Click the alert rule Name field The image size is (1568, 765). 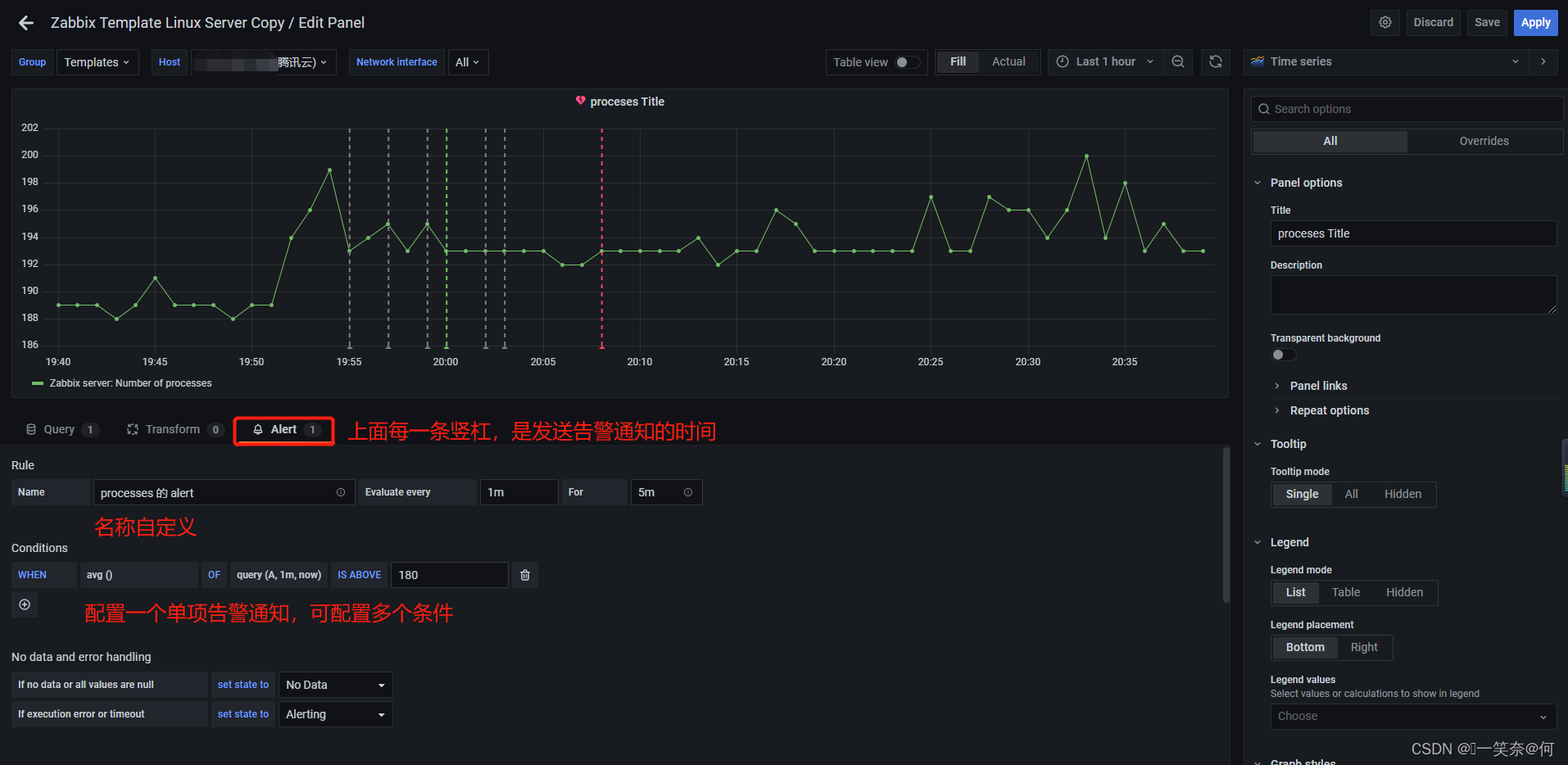pyautogui.click(x=224, y=492)
